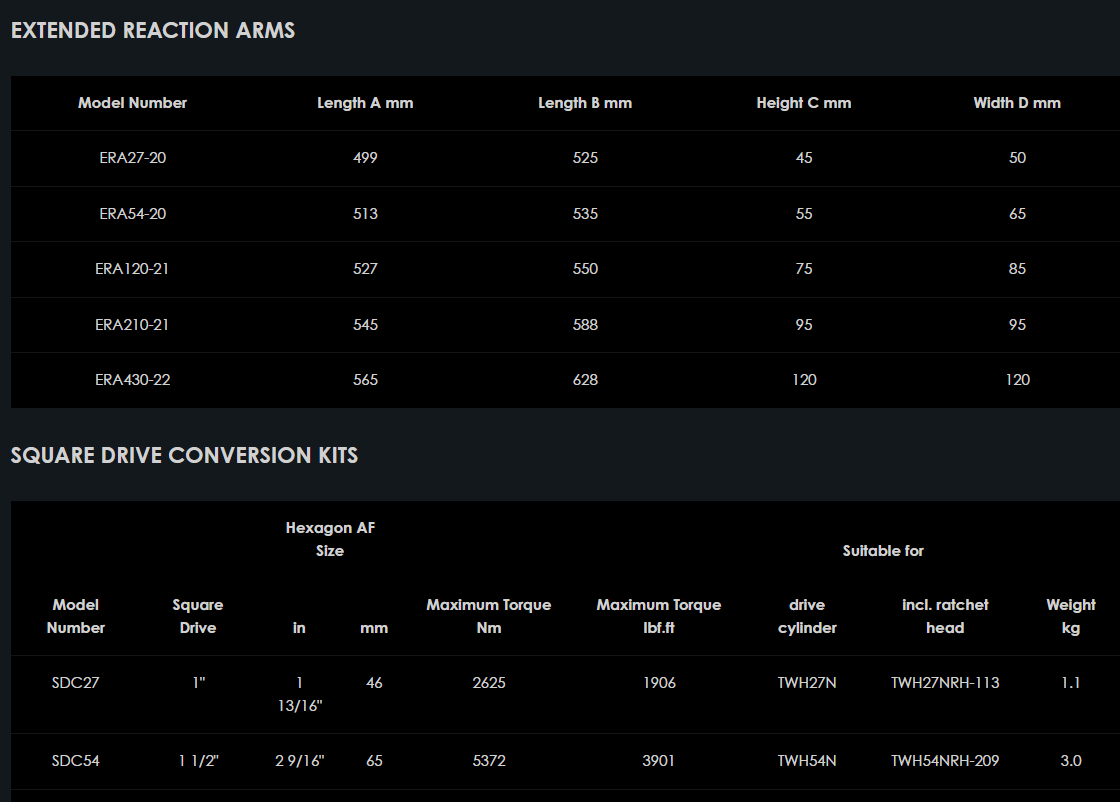The height and width of the screenshot is (802, 1120).
Task: Click the TWH27NRH-113 ratchet head entry
Action: click(x=945, y=683)
